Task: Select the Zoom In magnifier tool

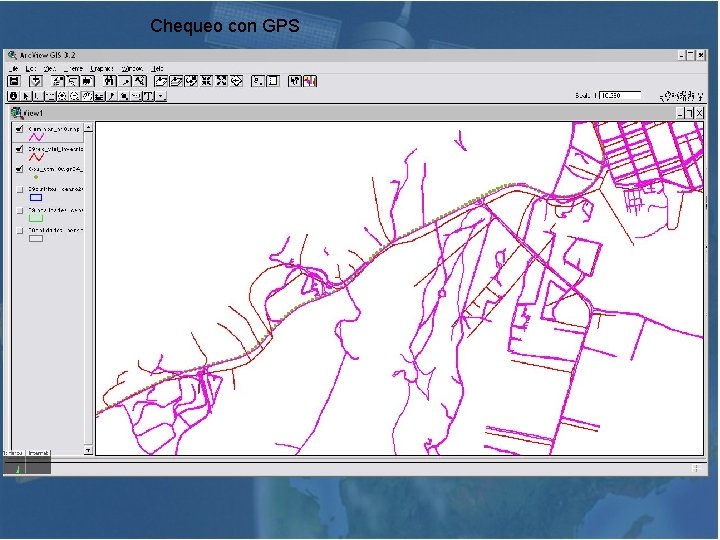Action: 62,96
